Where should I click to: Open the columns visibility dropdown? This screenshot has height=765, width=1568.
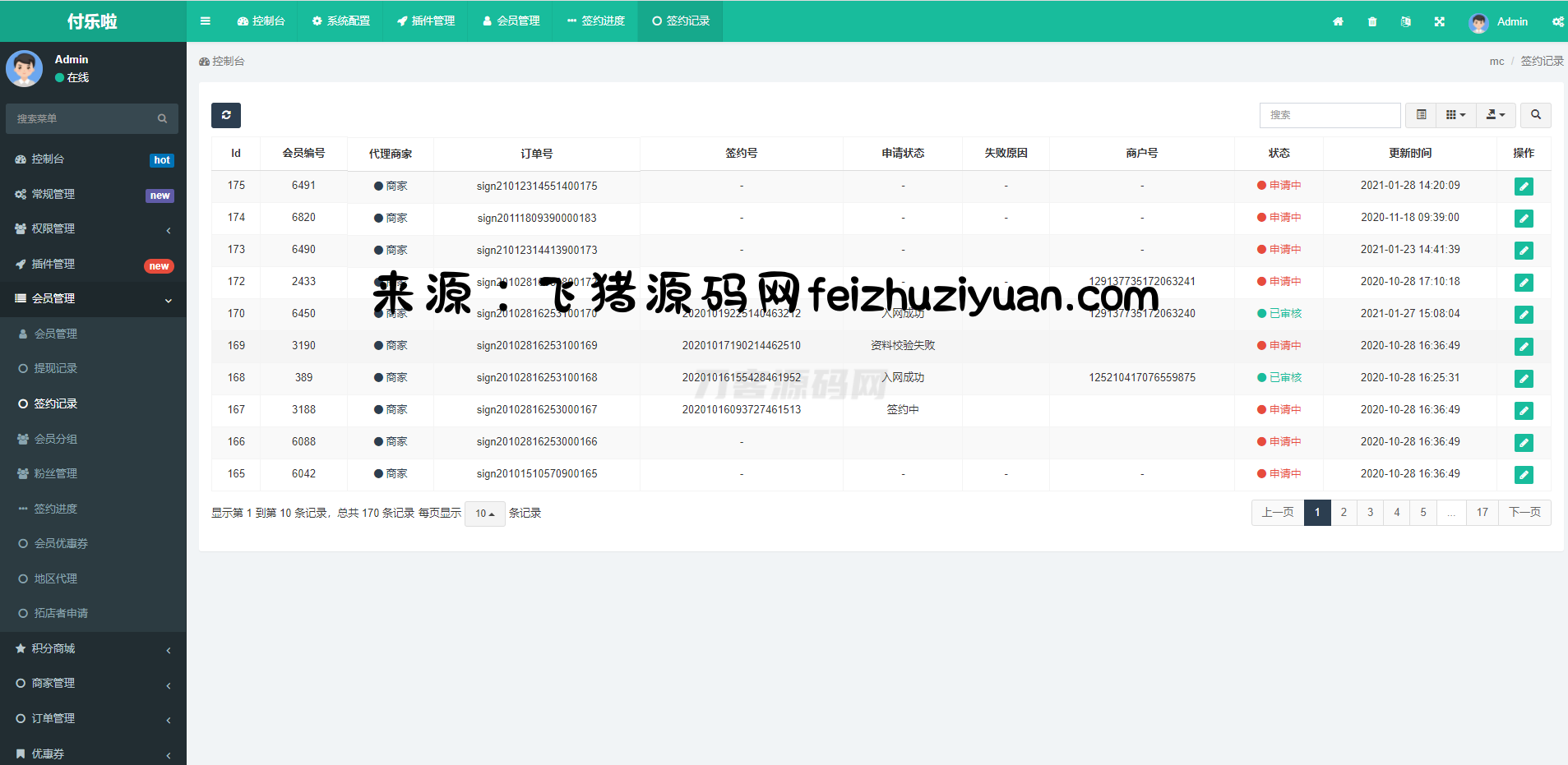(x=1455, y=115)
